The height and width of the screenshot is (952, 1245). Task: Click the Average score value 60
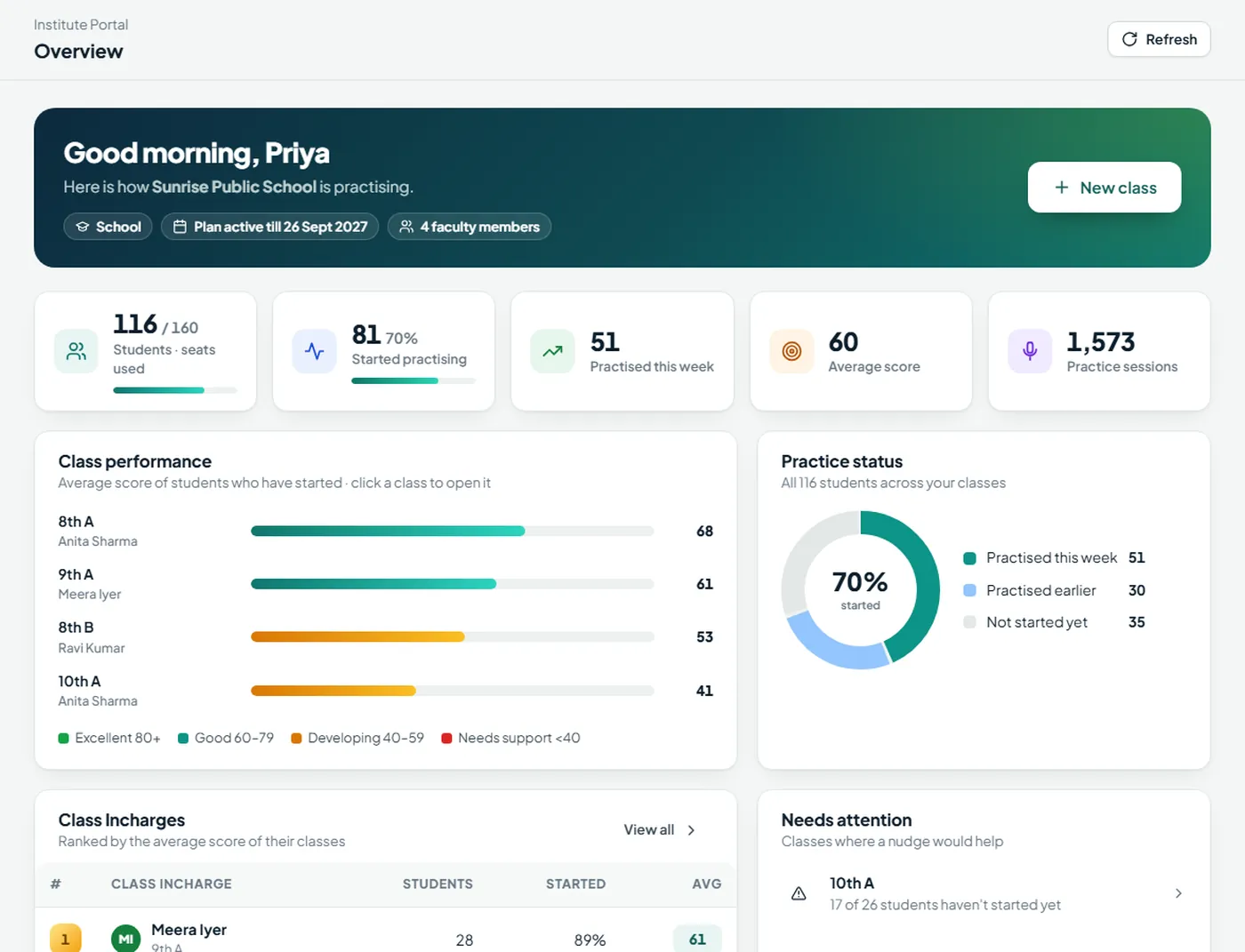(x=843, y=342)
